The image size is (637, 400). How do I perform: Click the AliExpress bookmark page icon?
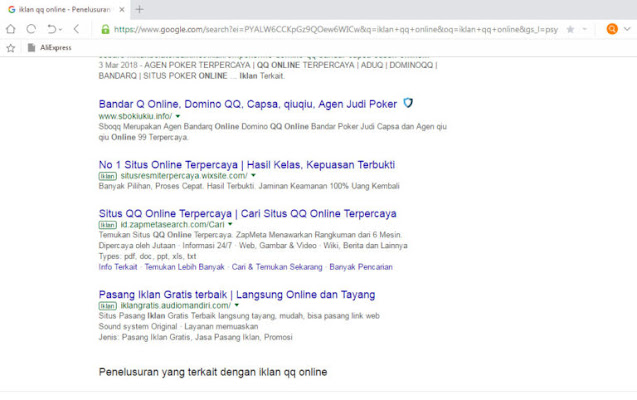click(31, 48)
